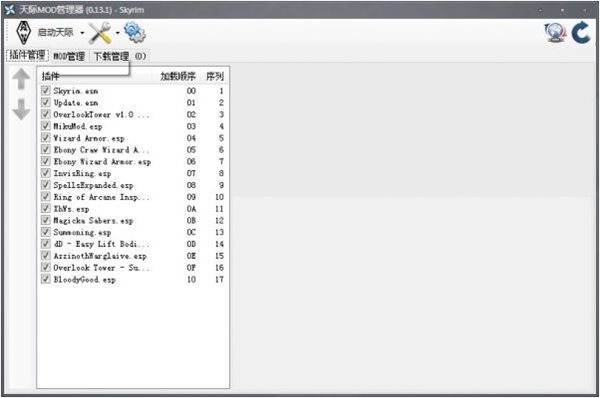Toggle the XbWs.esp checkbox
600x398 pixels.
pos(46,209)
